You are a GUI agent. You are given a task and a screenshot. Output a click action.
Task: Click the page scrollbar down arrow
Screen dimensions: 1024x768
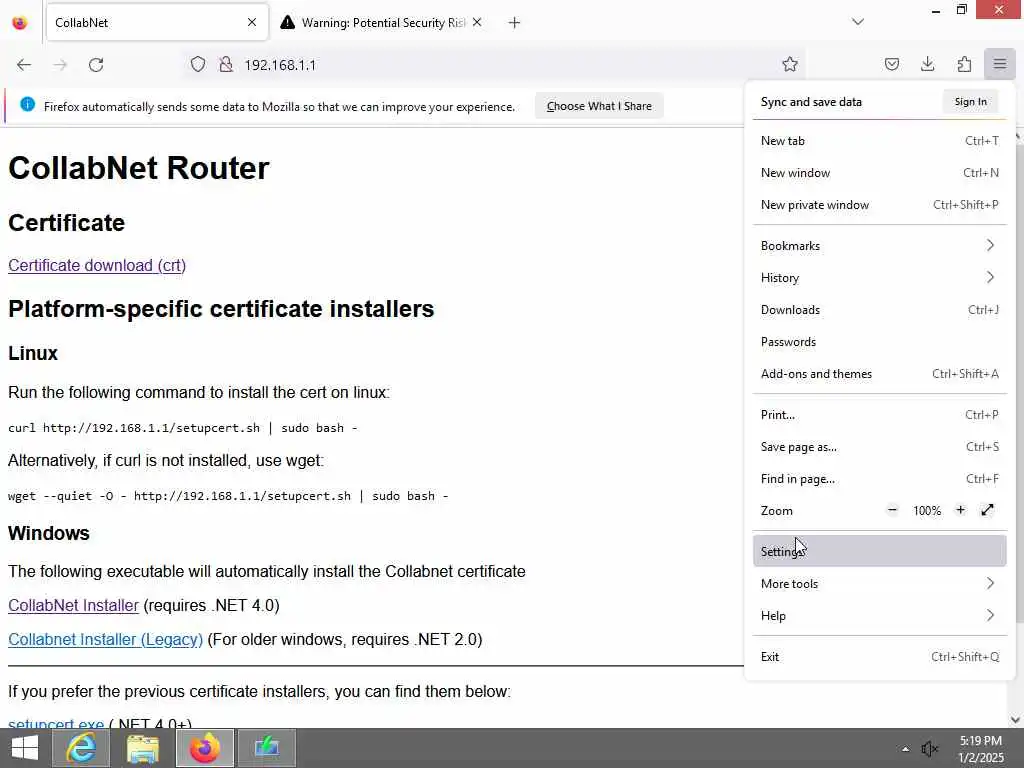1016,720
